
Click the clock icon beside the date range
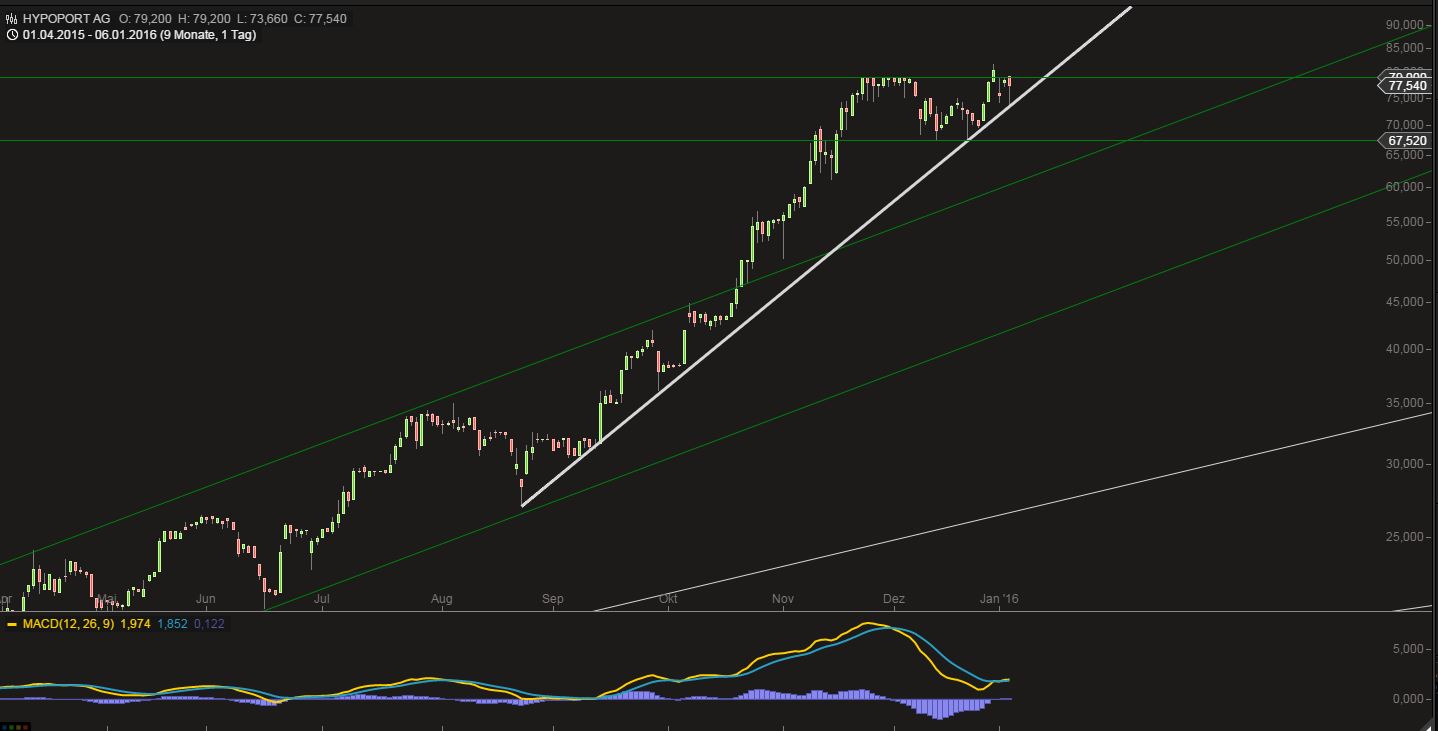pos(11,35)
